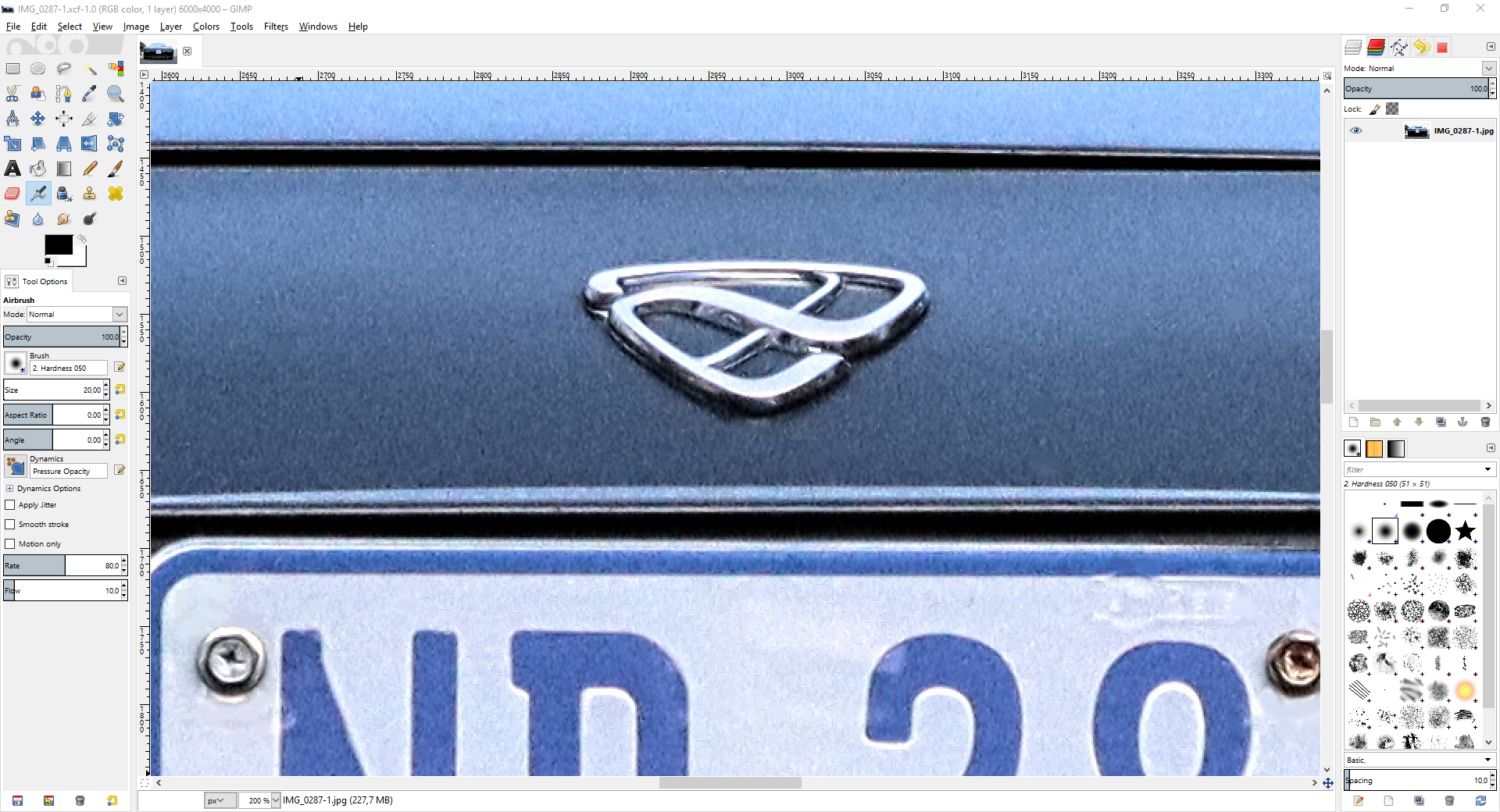Select the Text tool
This screenshot has height=812, width=1500.
12,169
